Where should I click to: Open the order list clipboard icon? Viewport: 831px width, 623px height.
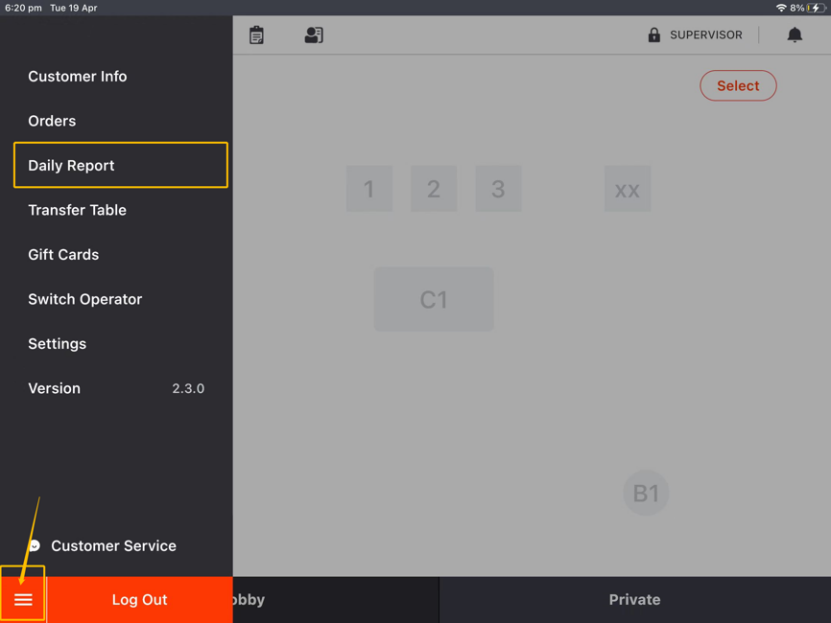point(257,35)
